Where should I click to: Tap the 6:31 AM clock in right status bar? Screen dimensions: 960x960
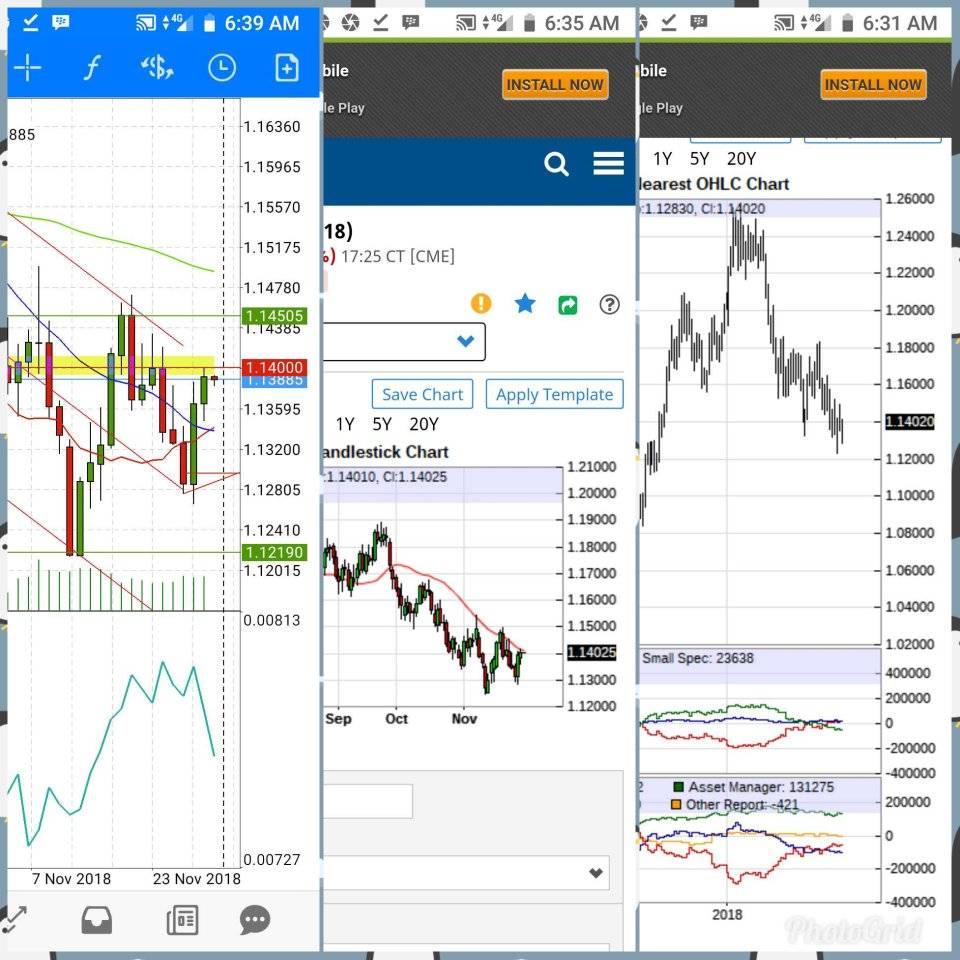click(900, 23)
